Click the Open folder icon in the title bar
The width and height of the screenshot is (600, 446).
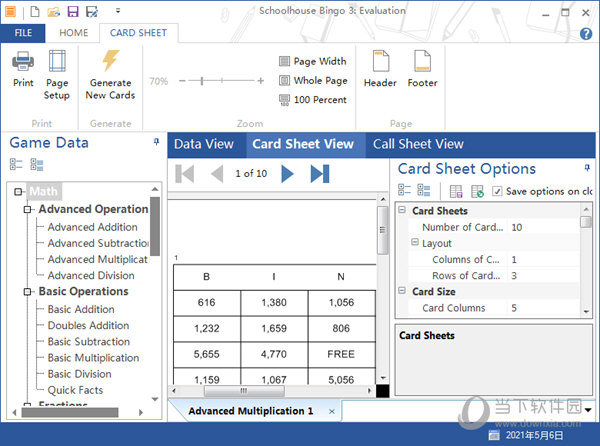[x=54, y=11]
